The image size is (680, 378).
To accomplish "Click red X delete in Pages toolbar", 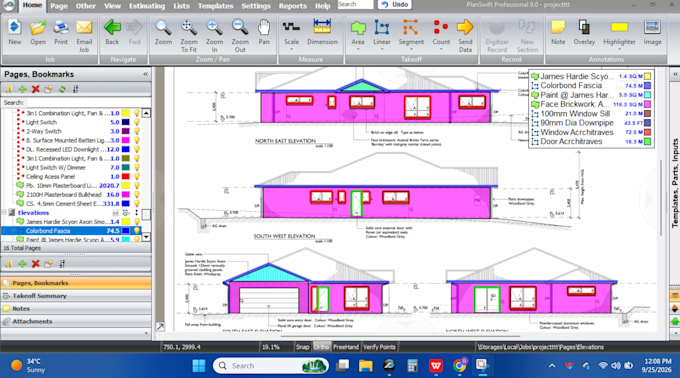I will (x=36, y=89).
